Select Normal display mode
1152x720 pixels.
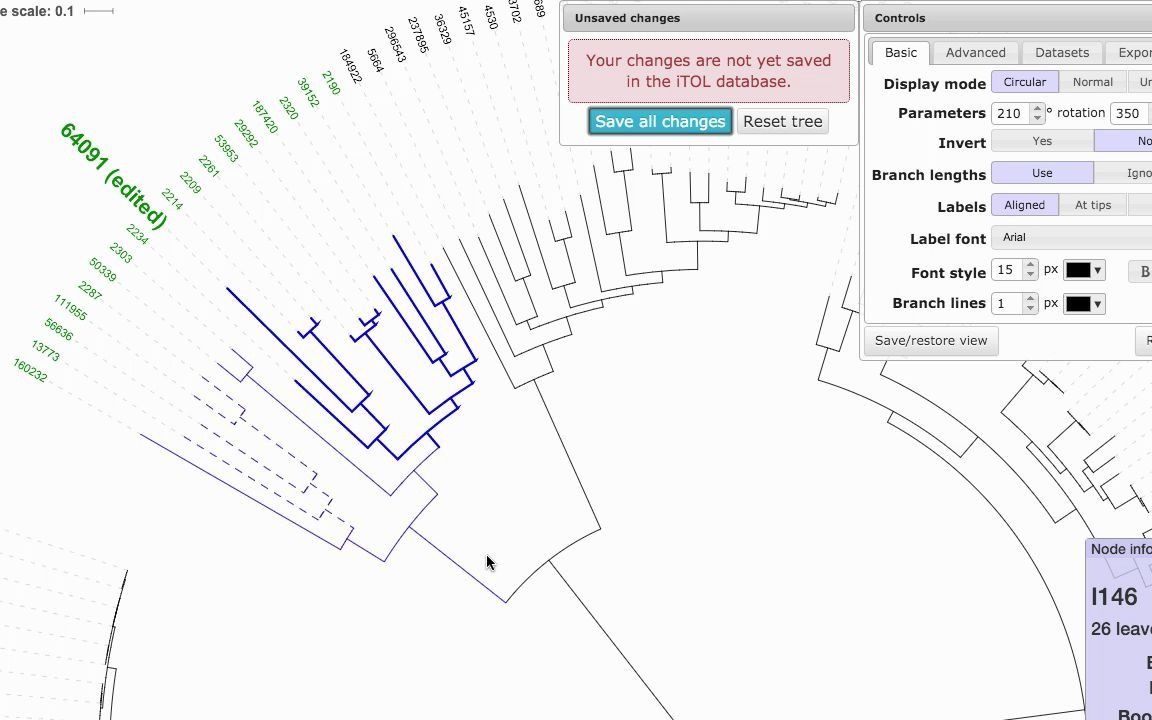[x=1092, y=82]
